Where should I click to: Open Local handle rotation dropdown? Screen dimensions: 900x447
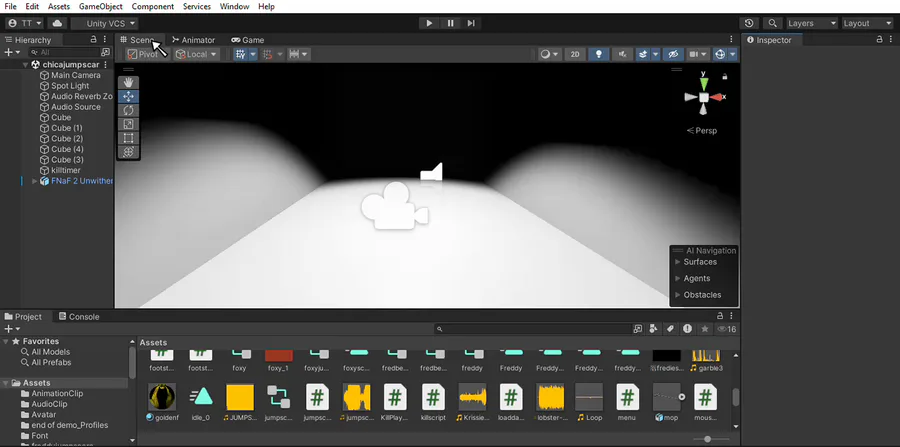[197, 54]
